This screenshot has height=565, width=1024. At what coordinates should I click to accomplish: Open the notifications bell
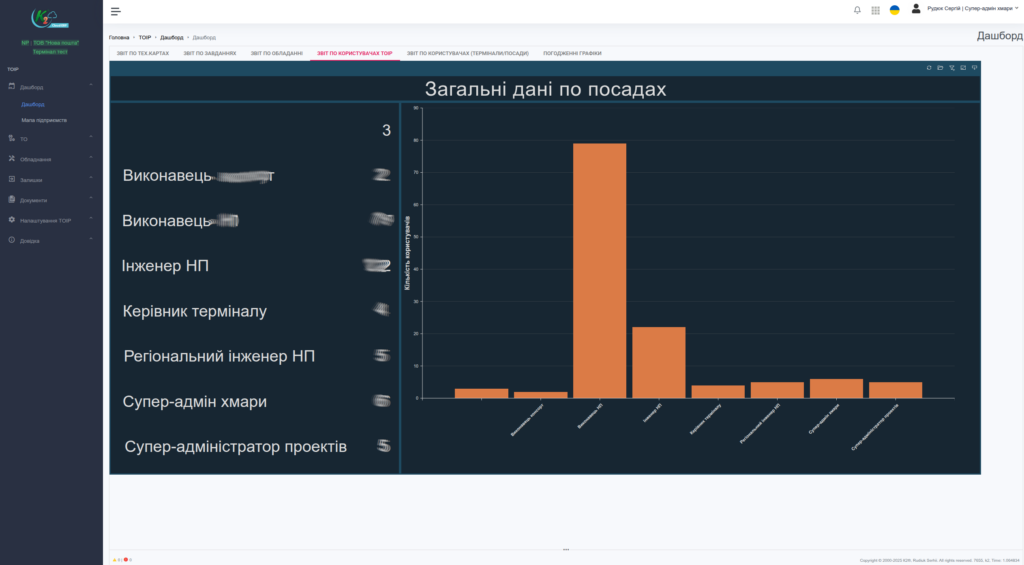point(857,10)
